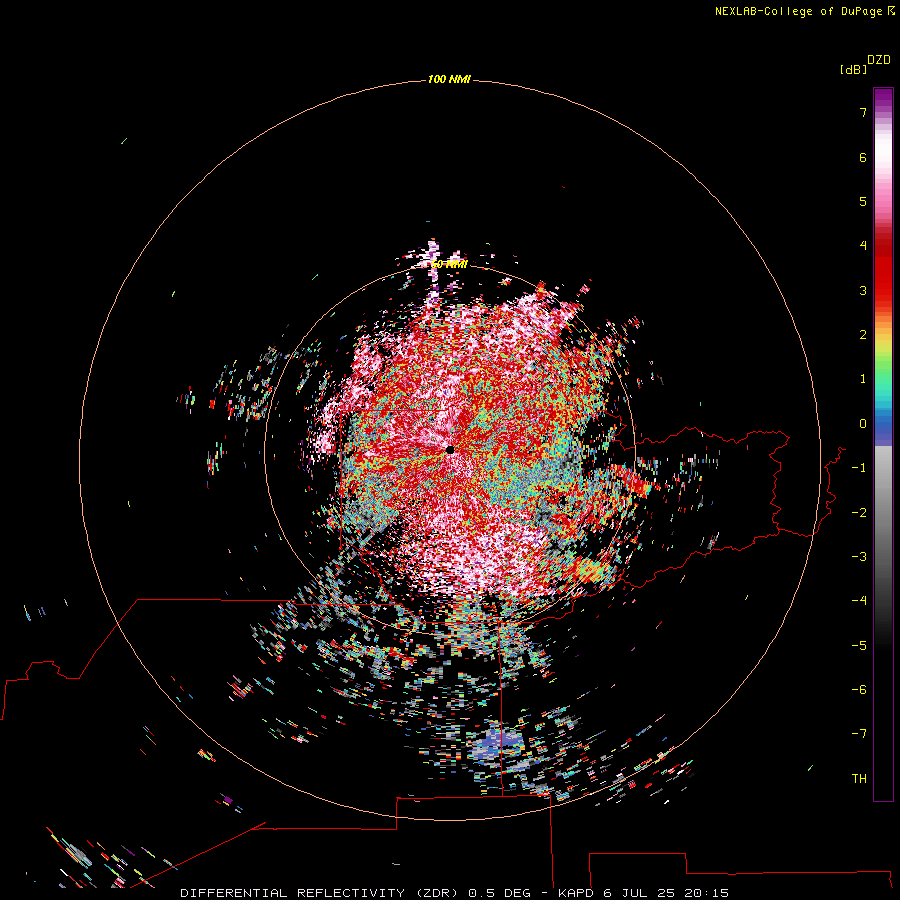Click the DZD product label above scale
The width and height of the screenshot is (900, 900).
point(879,60)
